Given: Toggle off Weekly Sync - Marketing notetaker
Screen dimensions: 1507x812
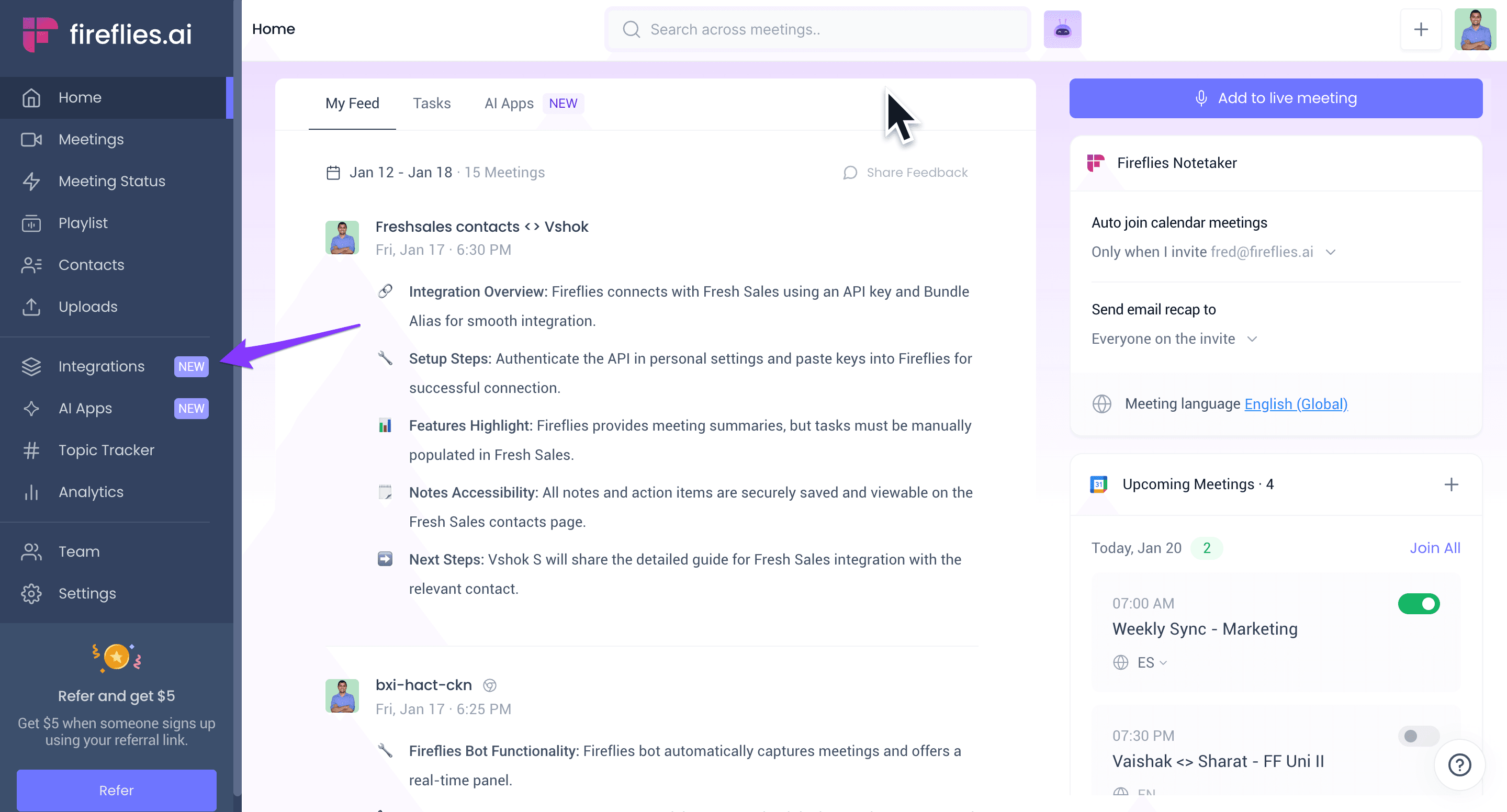Looking at the screenshot, I should [x=1419, y=604].
